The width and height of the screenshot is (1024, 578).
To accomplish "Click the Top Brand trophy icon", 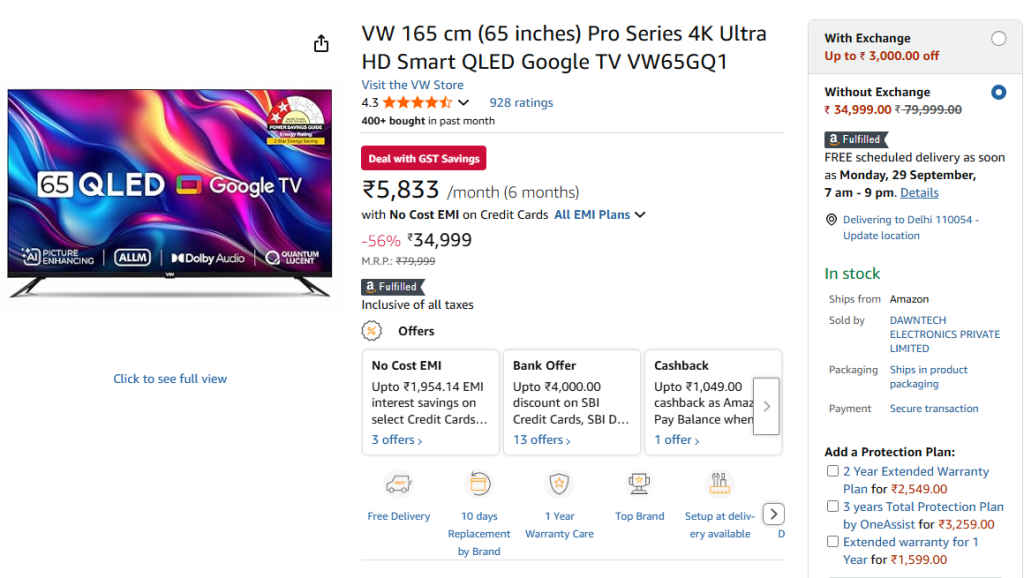I will [x=639, y=485].
